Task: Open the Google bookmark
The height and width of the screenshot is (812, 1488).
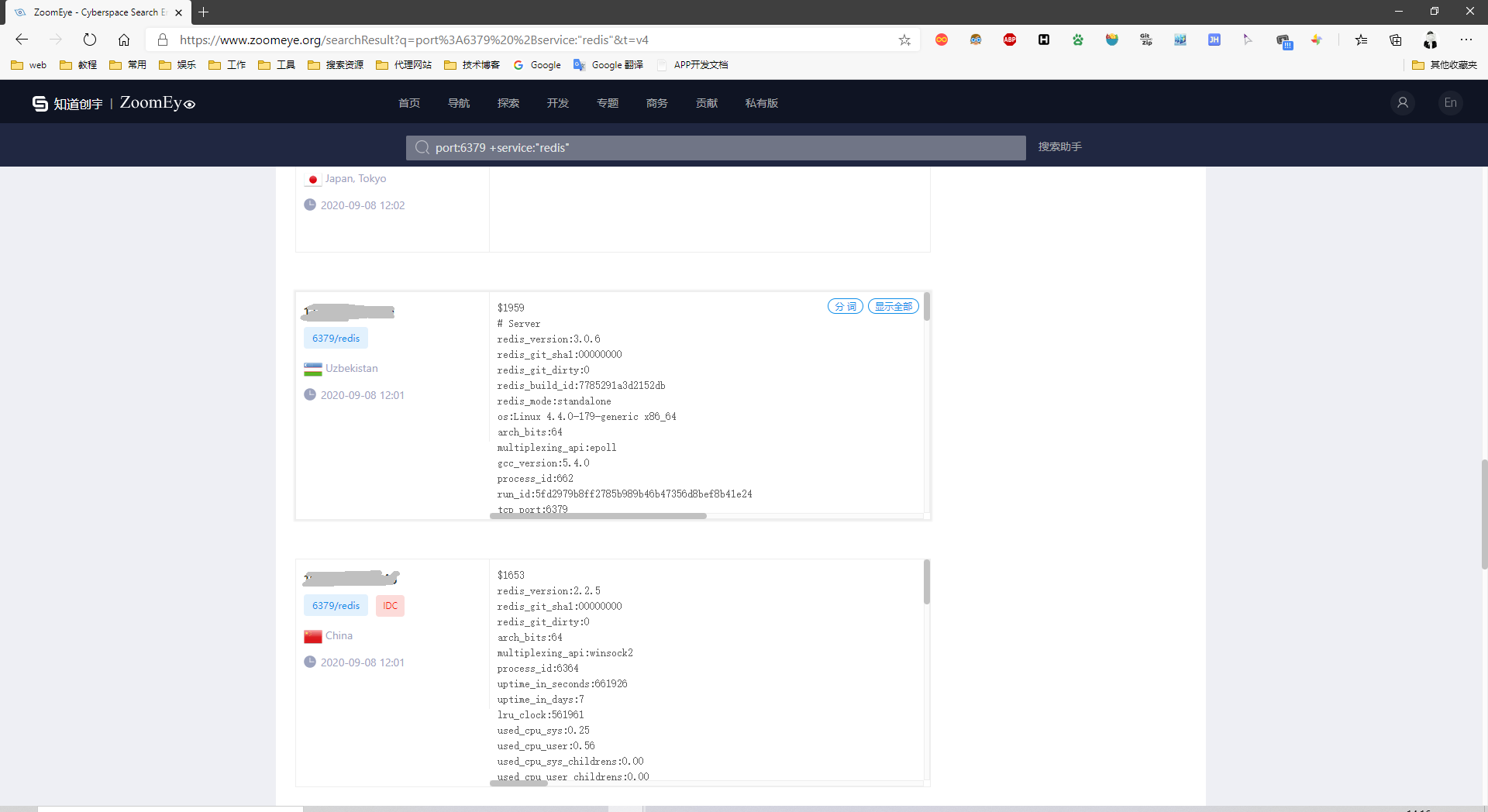Action: click(537, 65)
